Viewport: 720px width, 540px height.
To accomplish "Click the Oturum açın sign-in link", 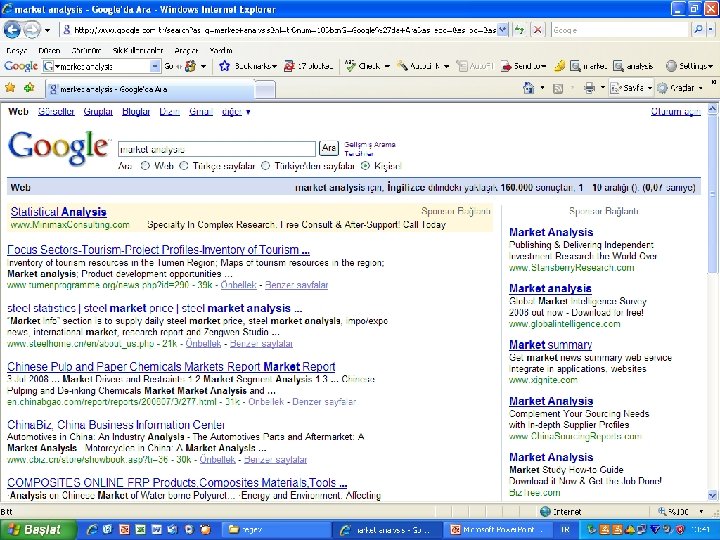I will tap(675, 112).
